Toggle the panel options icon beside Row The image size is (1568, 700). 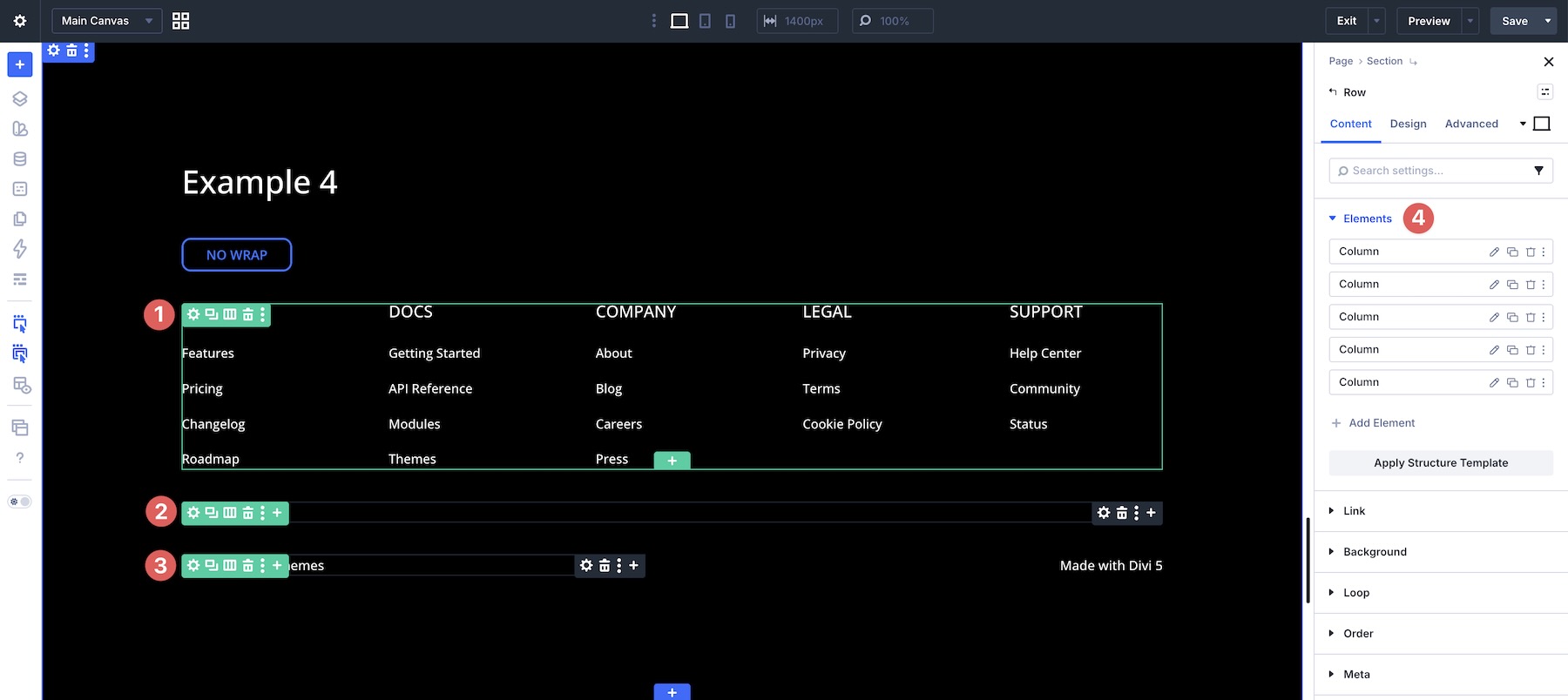click(x=1544, y=92)
